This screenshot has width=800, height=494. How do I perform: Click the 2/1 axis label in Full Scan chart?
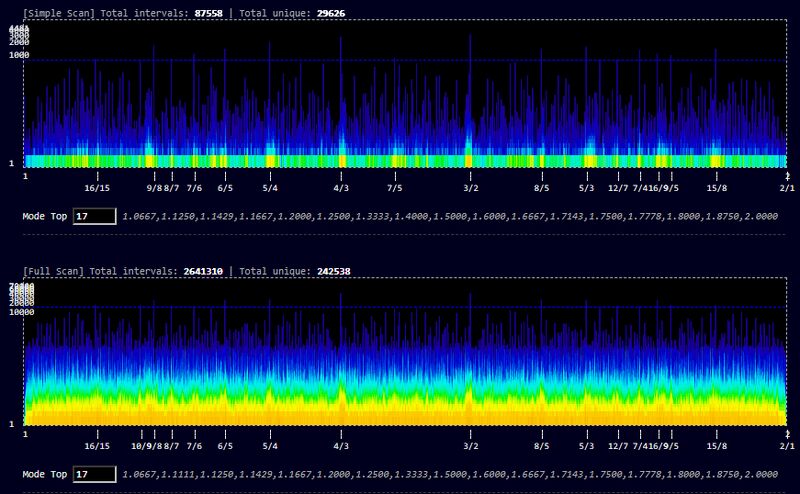[787, 447]
